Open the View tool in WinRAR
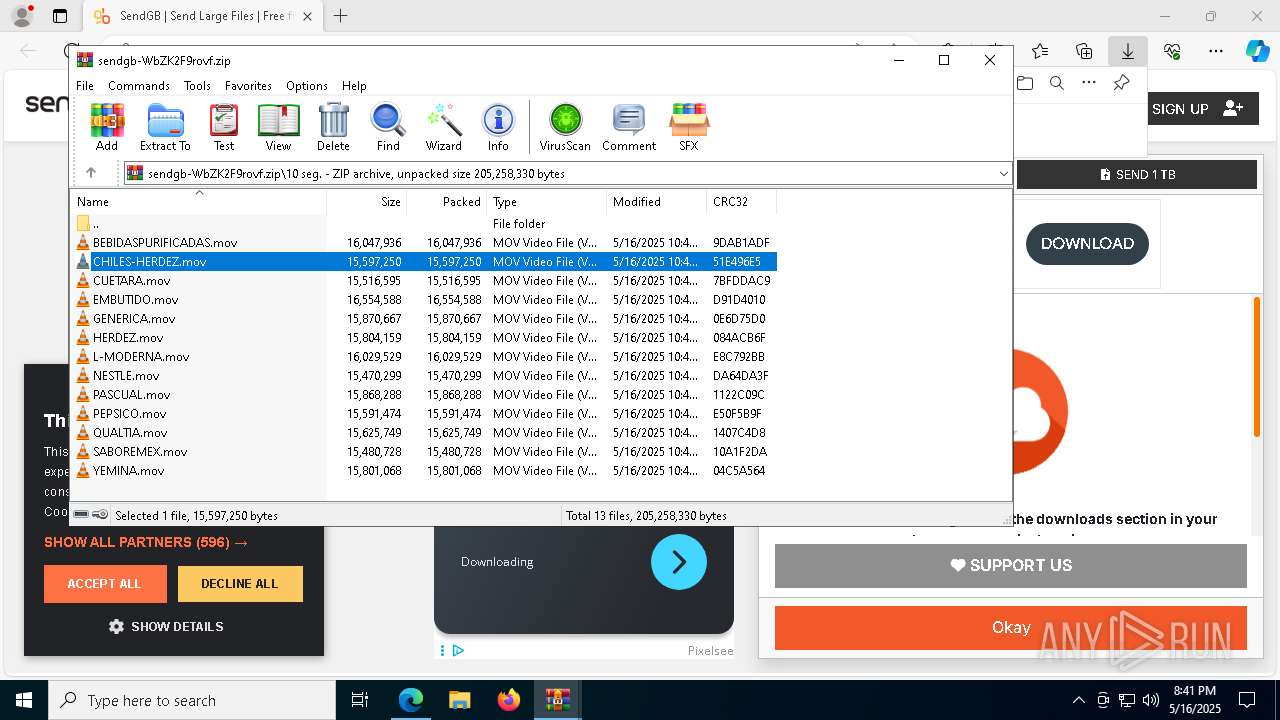1280x720 pixels. click(278, 127)
